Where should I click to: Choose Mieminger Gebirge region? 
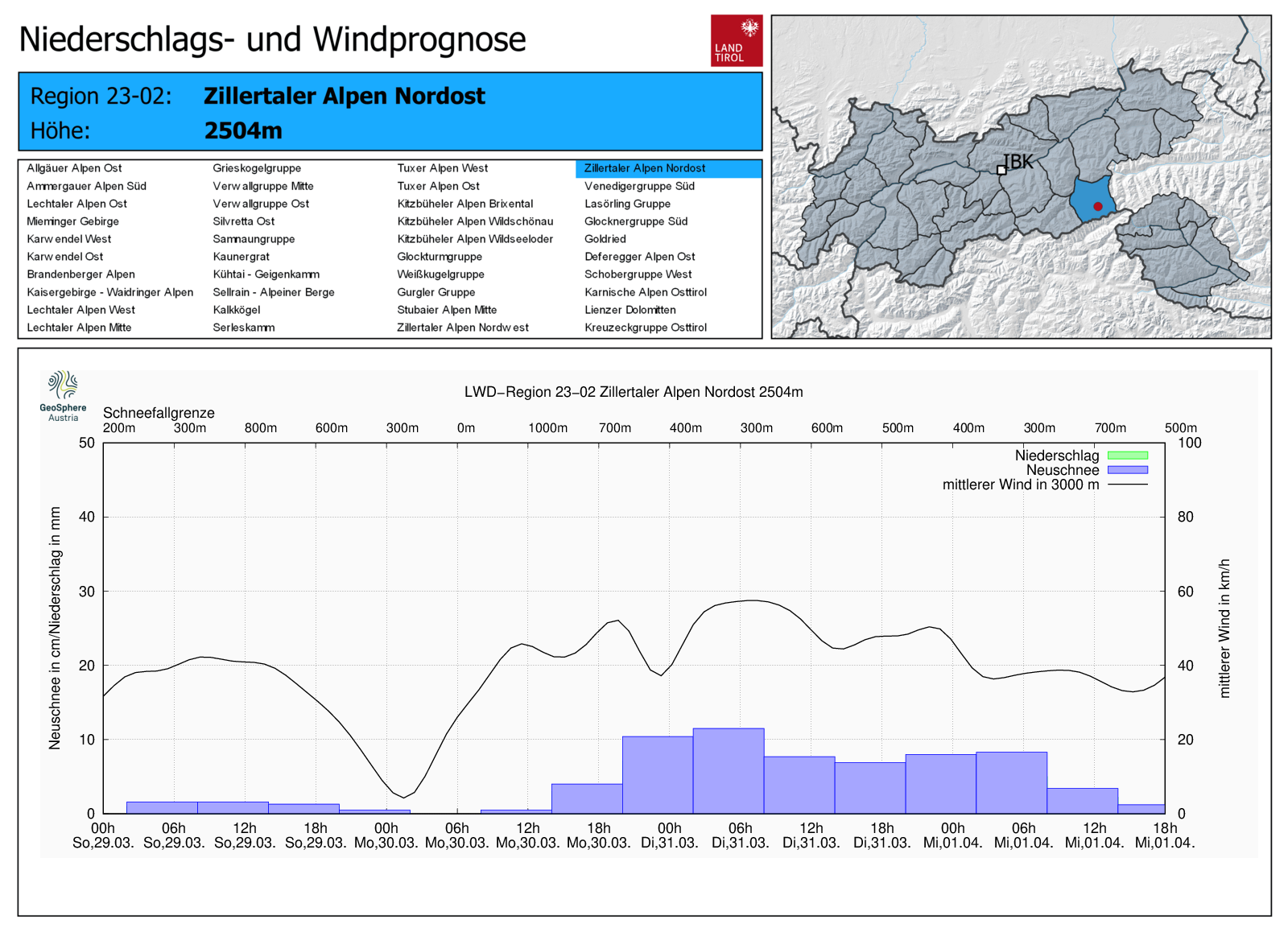72,221
